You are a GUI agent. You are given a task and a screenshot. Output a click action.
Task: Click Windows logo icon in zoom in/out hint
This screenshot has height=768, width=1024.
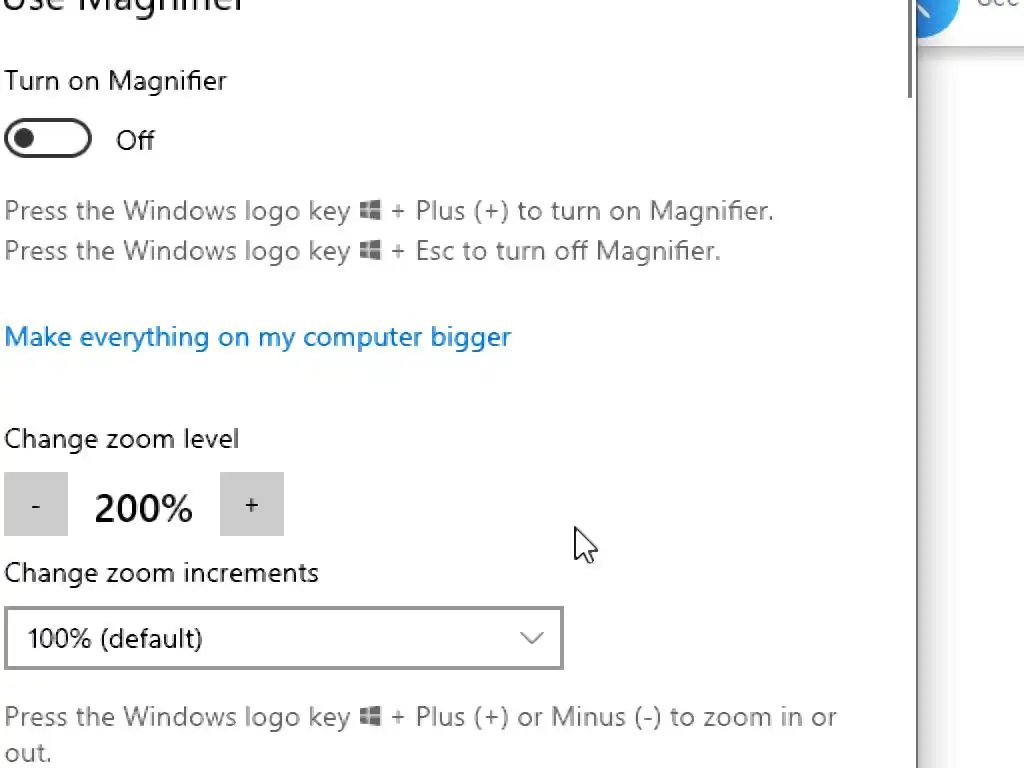(371, 717)
